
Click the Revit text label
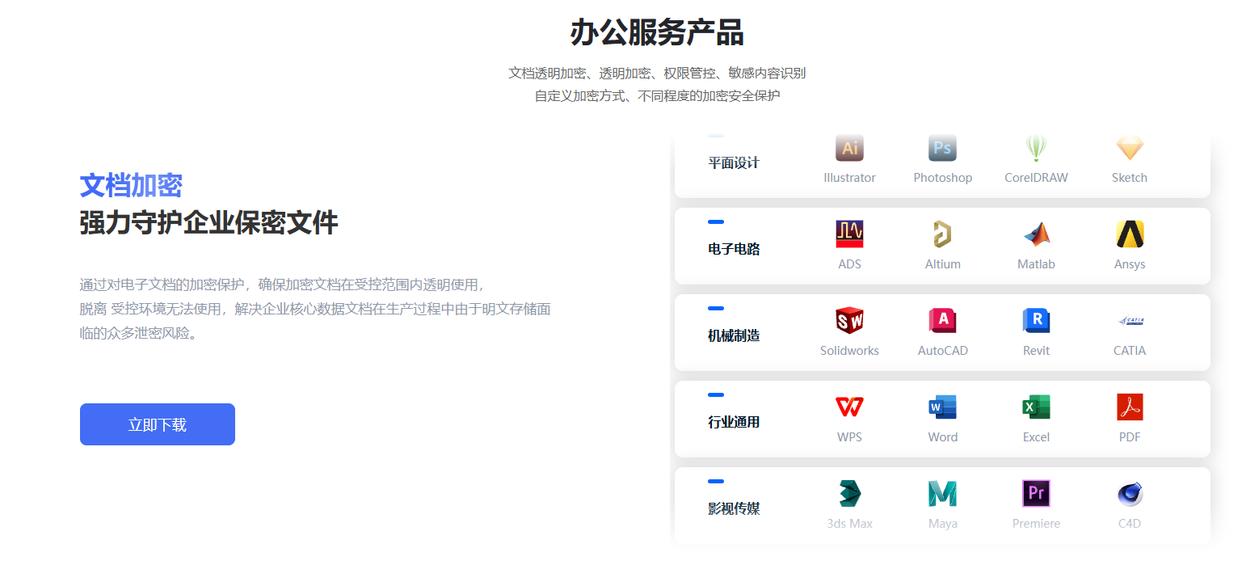coord(1036,351)
